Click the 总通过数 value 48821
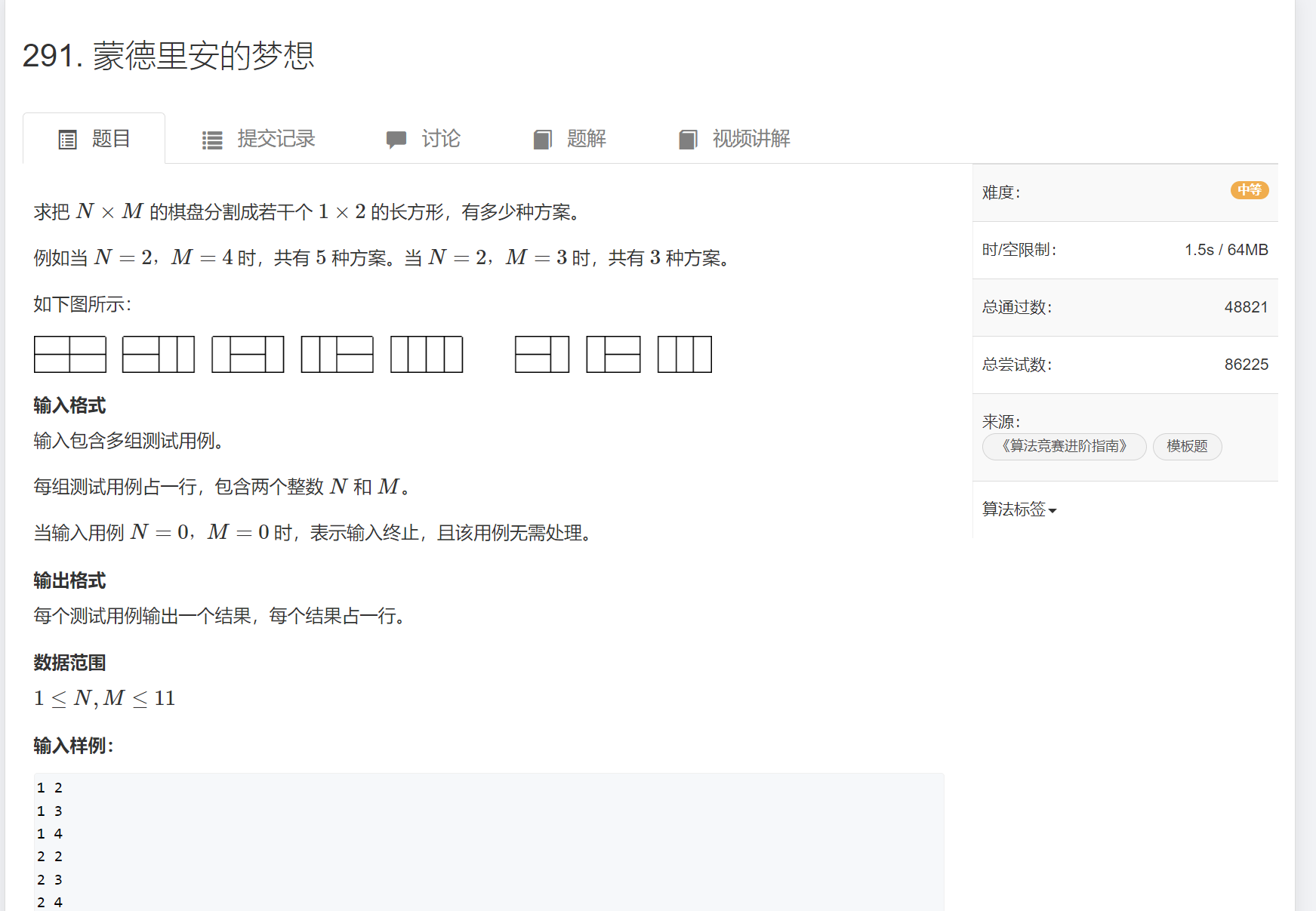 1247,307
